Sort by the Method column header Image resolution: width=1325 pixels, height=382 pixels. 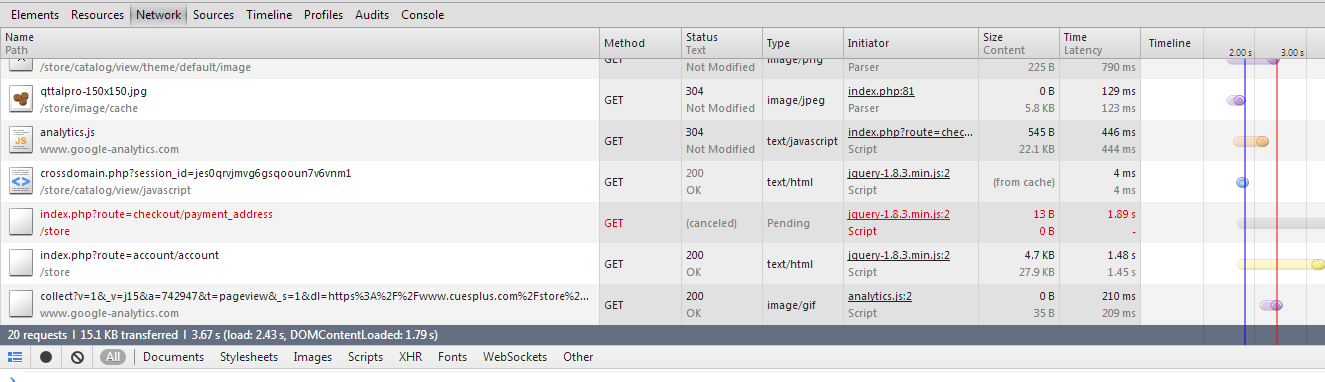640,43
